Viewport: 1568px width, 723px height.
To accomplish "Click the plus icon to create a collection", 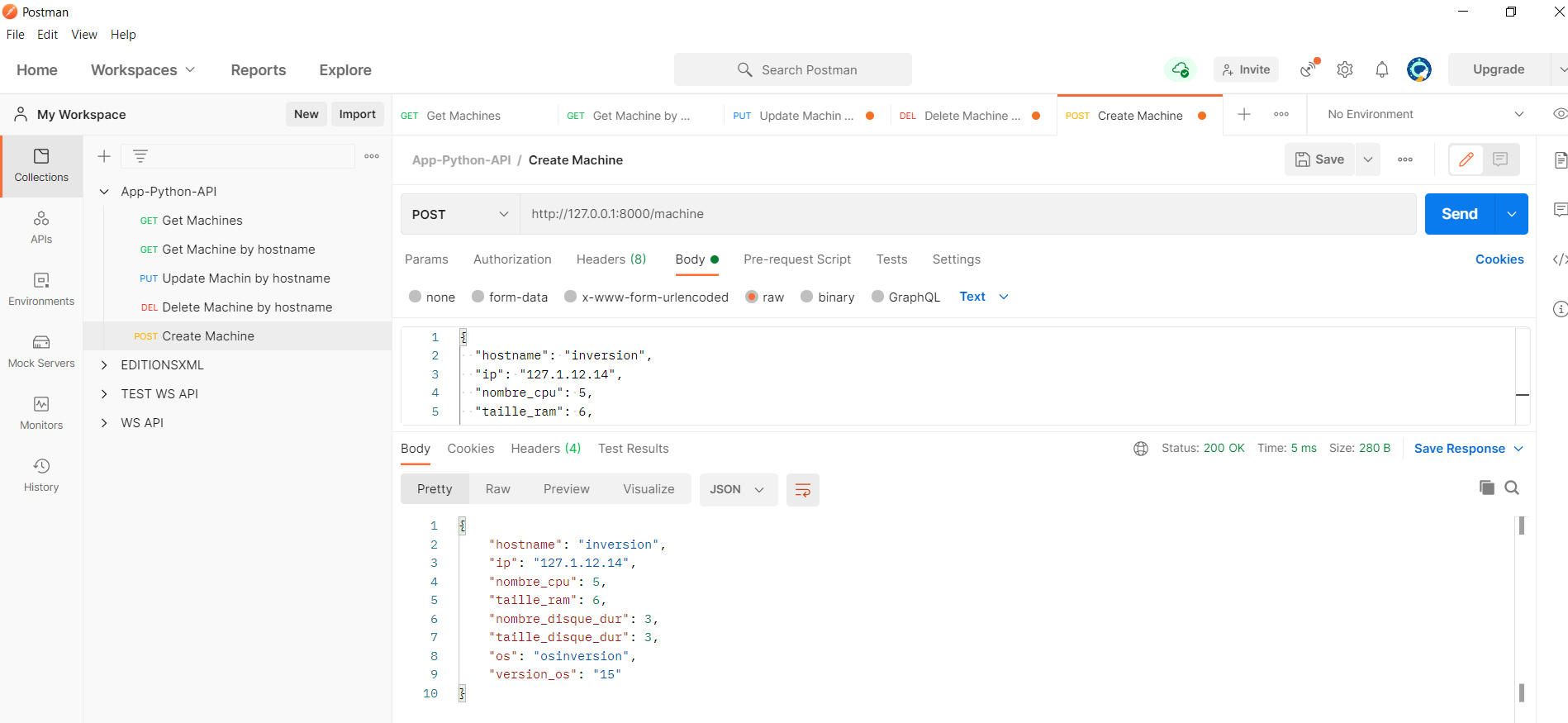I will (104, 156).
